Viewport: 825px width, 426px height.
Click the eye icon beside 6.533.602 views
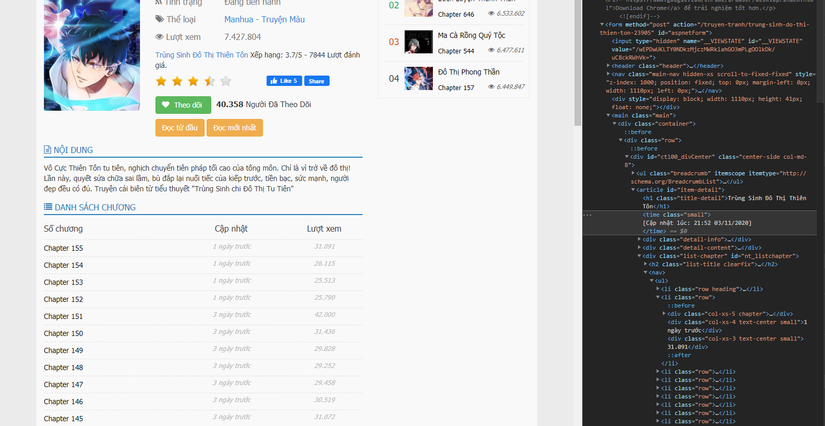491,14
